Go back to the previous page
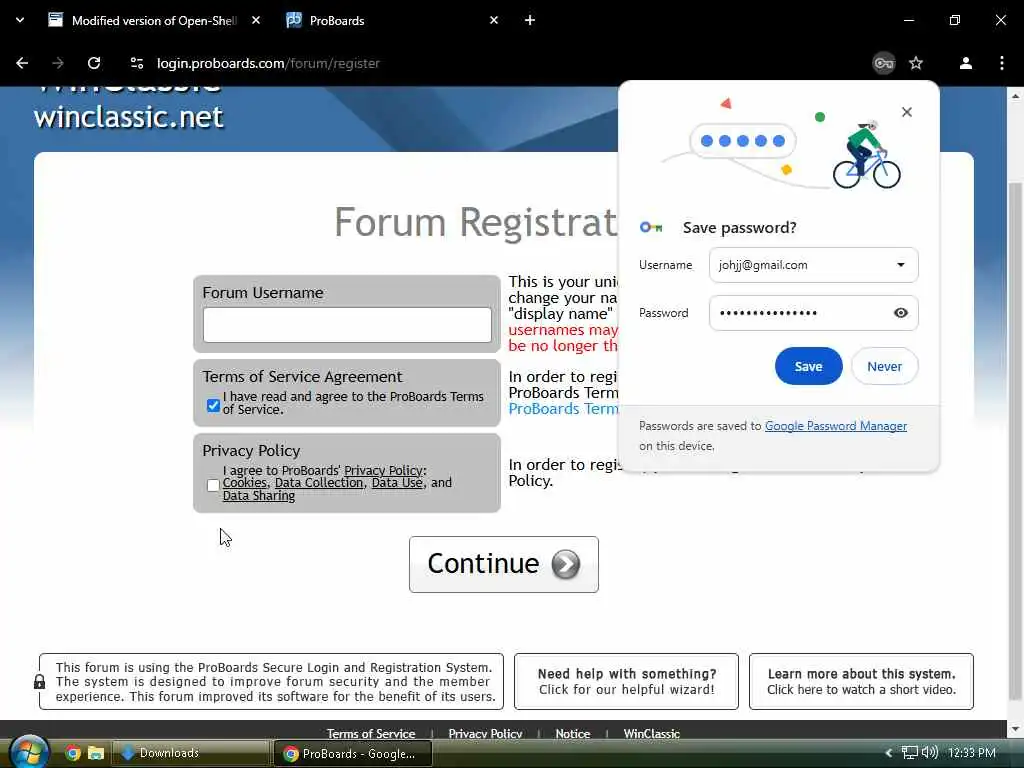Viewport: 1024px width, 768px height. 22,63
